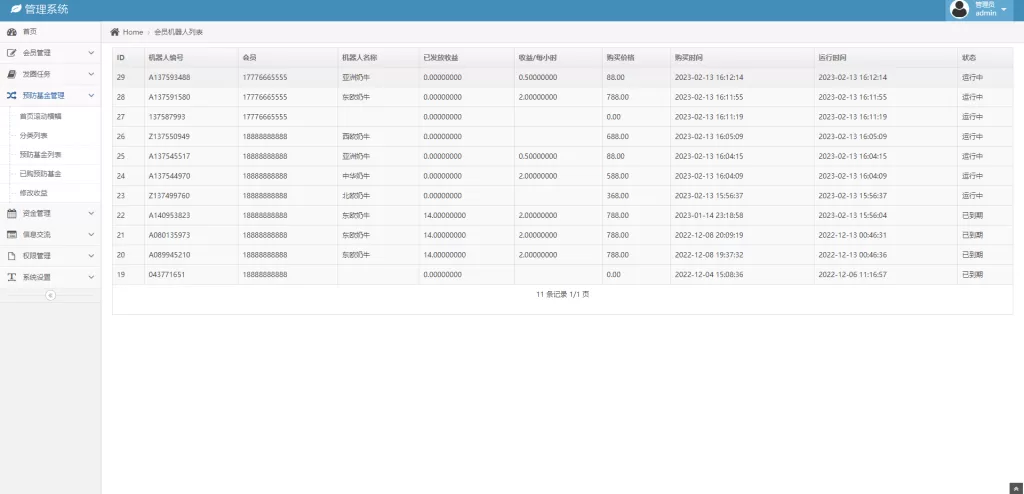Select robot number A137544970

point(169,176)
